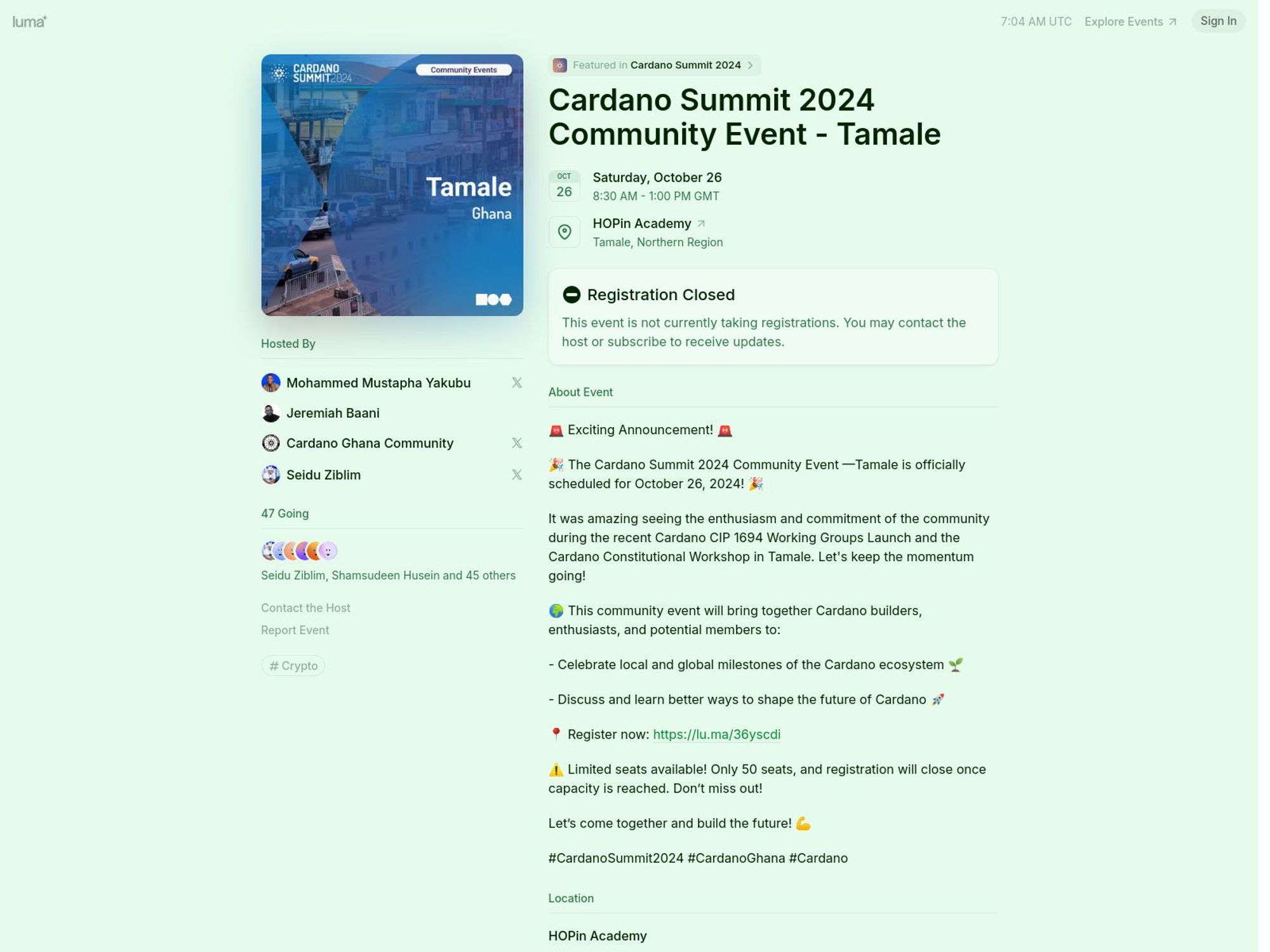Click the Contact the Host link
The width and height of the screenshot is (1270, 952).
pos(305,607)
